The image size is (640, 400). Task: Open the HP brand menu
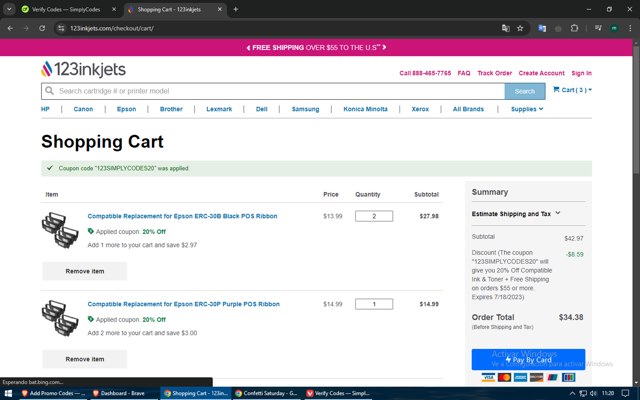coord(45,109)
